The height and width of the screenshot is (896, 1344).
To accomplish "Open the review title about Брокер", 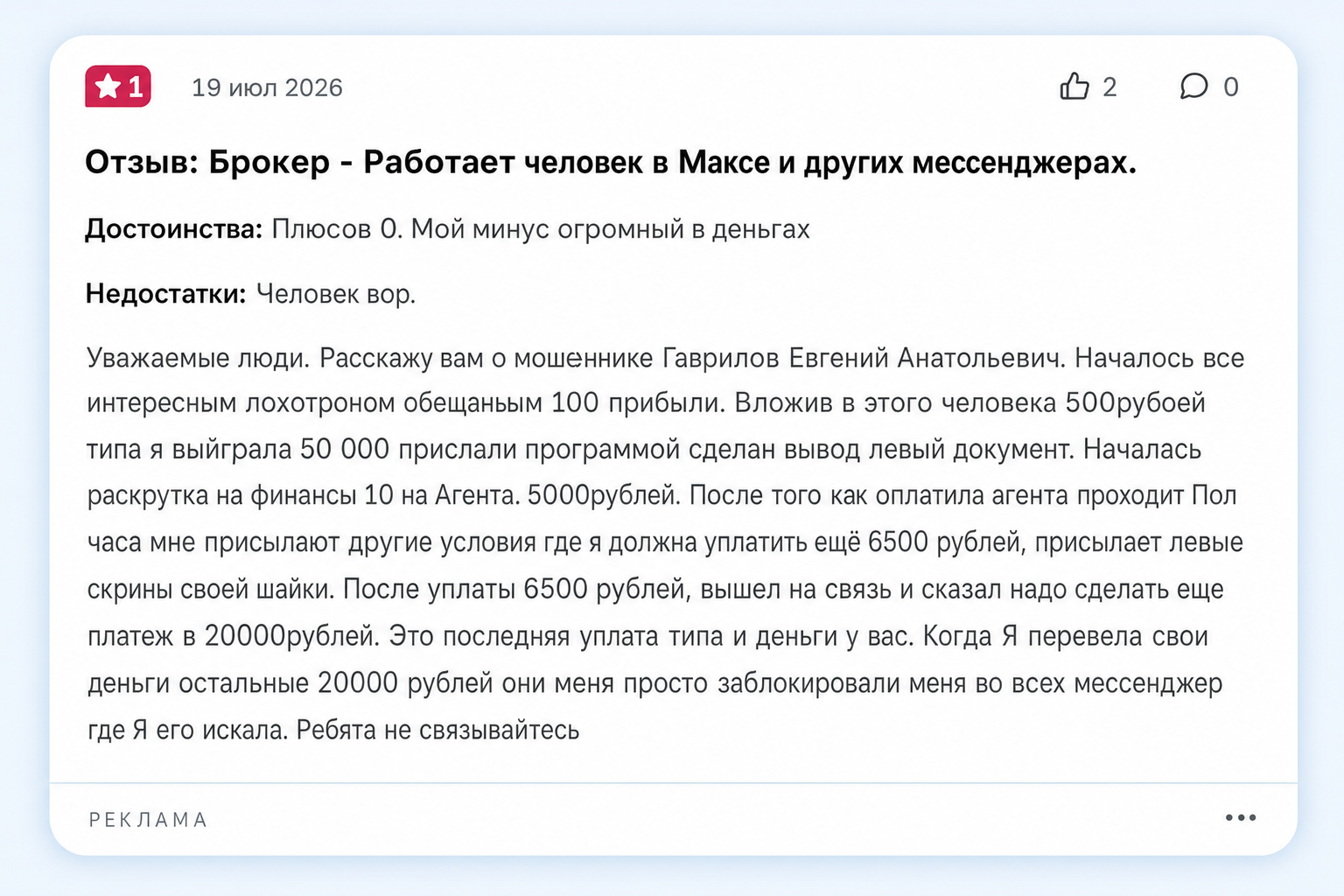I will click(x=610, y=162).
